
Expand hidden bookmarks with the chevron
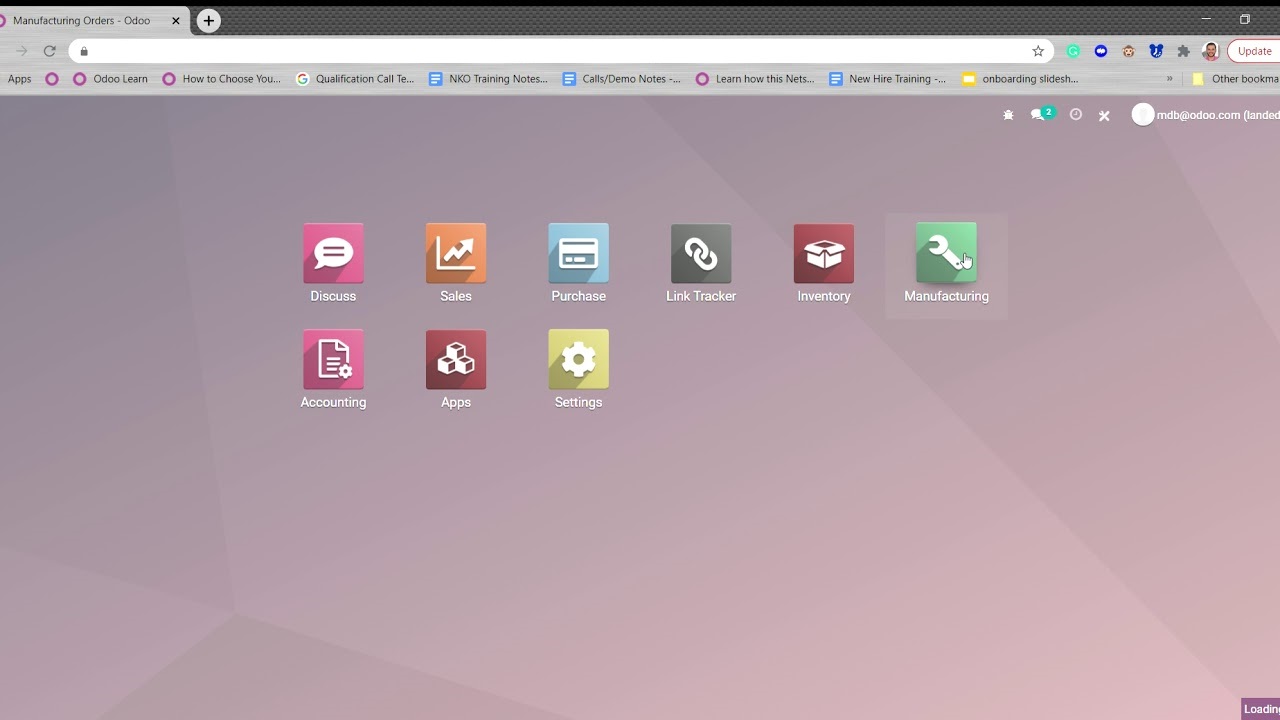tap(1169, 79)
